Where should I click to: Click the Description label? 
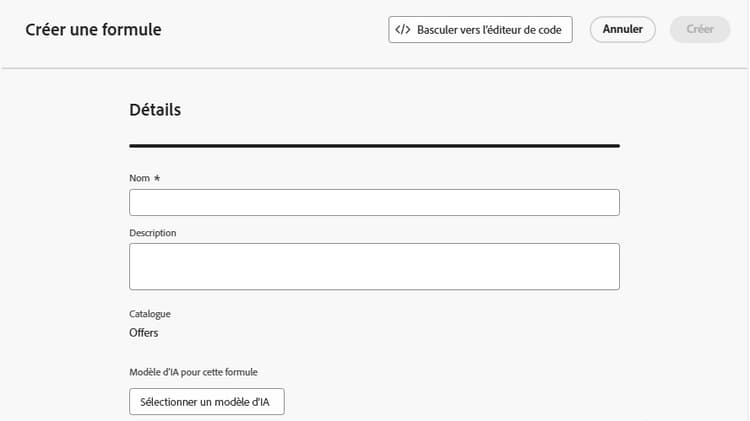[x=153, y=233]
